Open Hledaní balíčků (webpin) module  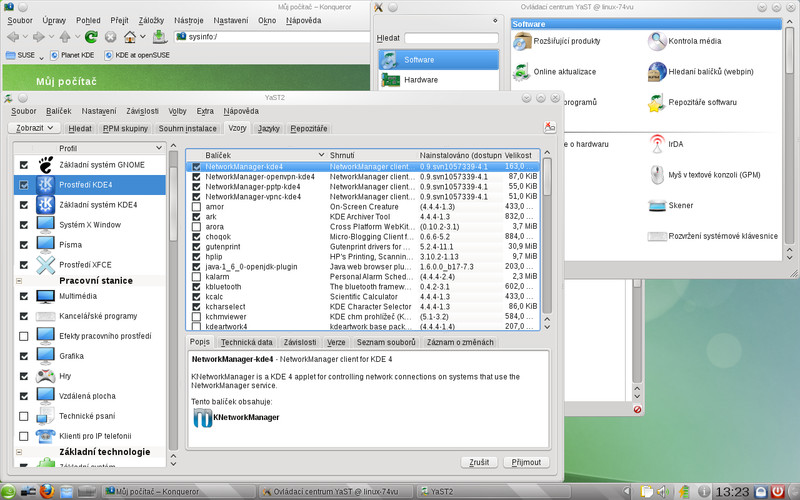701,71
